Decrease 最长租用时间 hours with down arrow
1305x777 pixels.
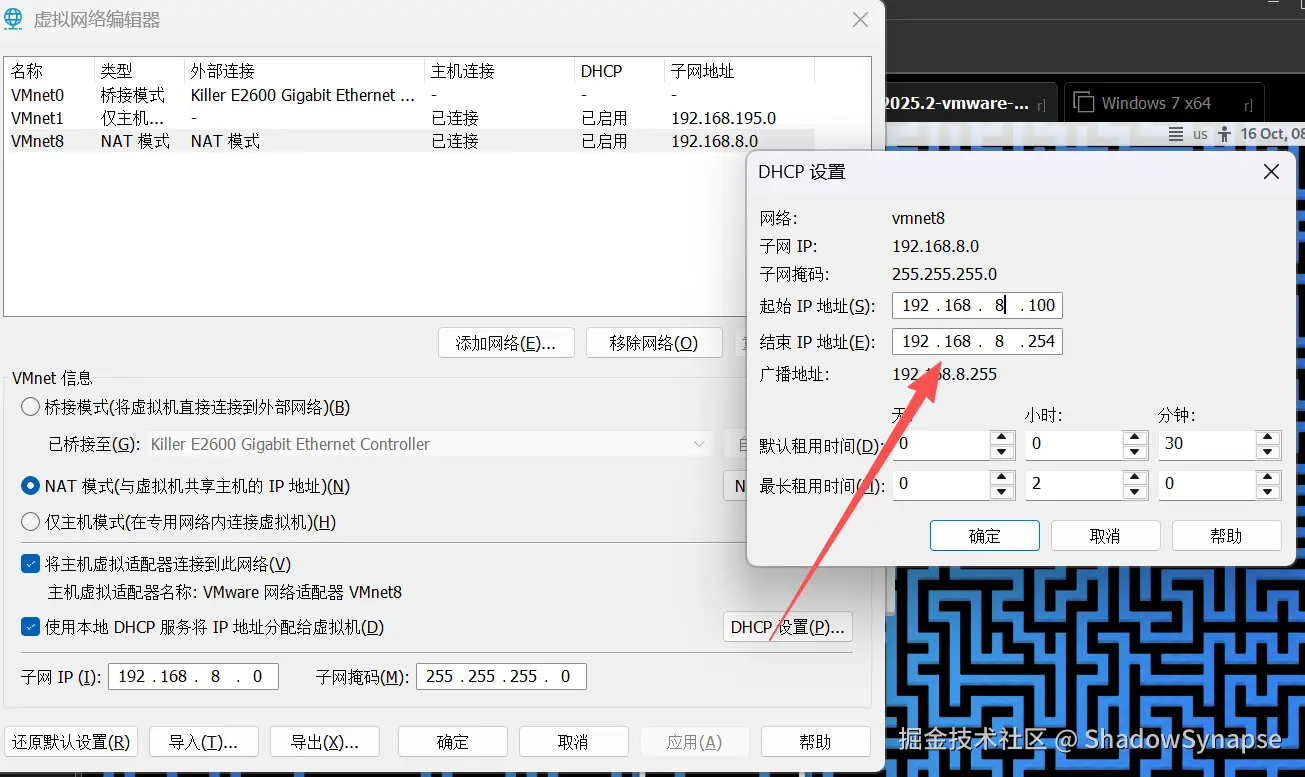point(1135,492)
